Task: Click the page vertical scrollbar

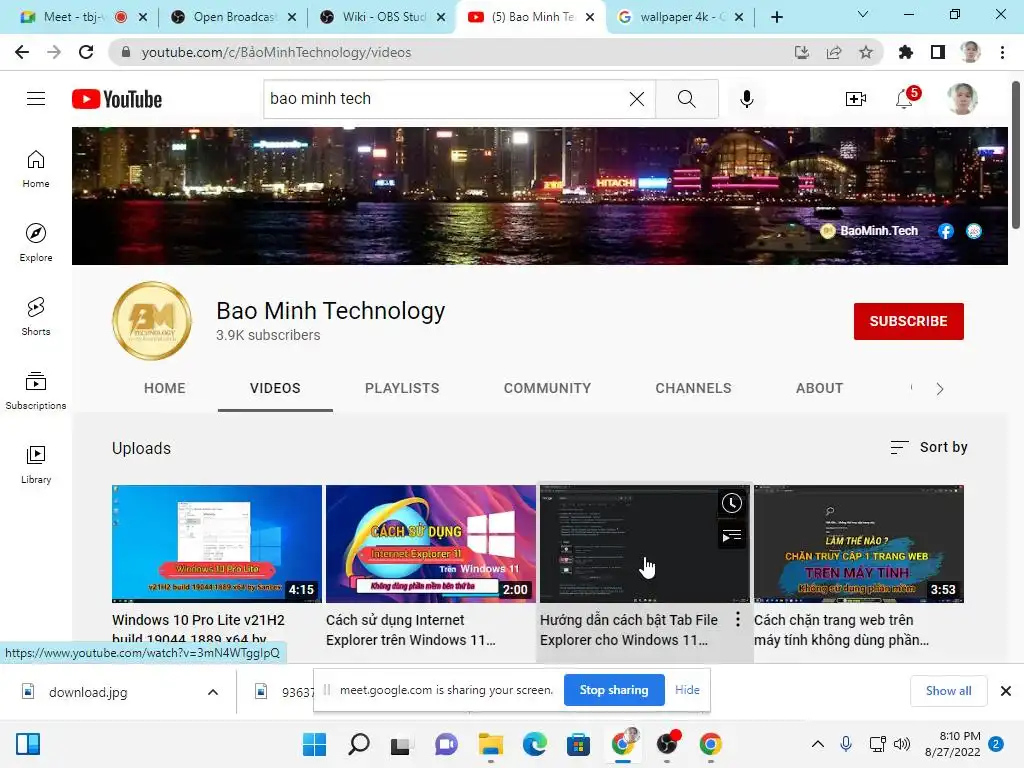Action: (x=1016, y=155)
